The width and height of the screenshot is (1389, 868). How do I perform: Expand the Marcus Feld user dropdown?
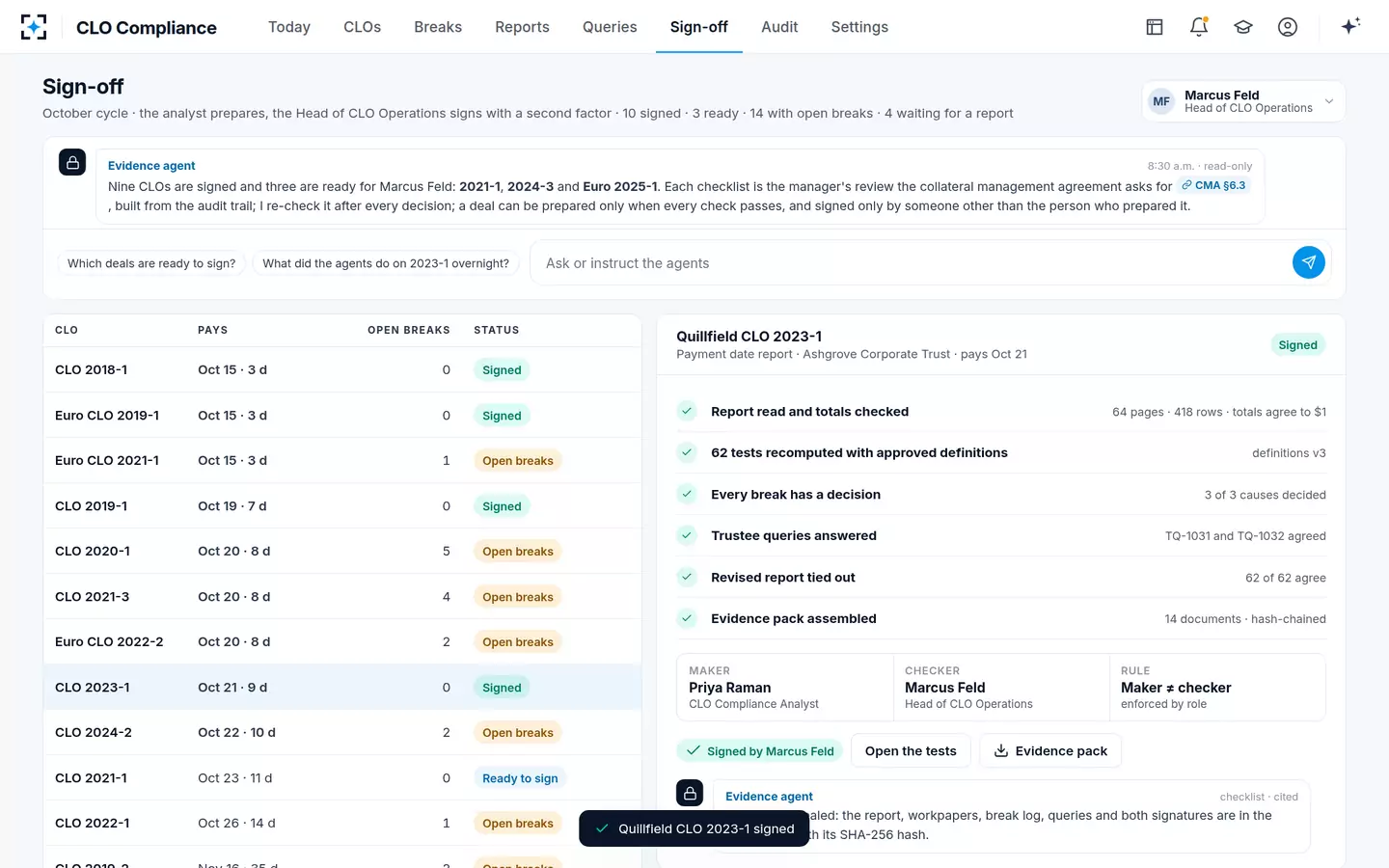pos(1243,101)
